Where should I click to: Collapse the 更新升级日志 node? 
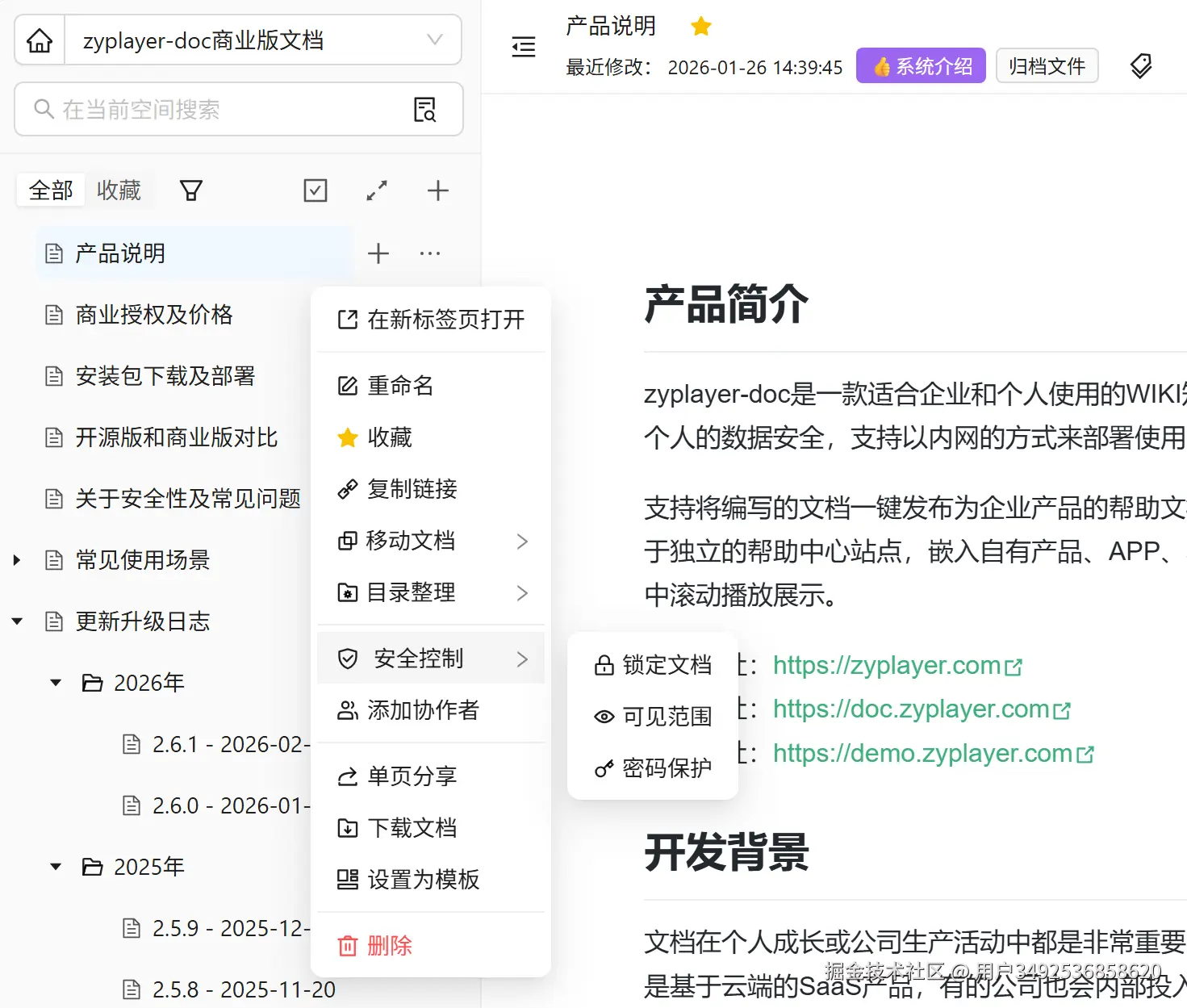tap(17, 621)
